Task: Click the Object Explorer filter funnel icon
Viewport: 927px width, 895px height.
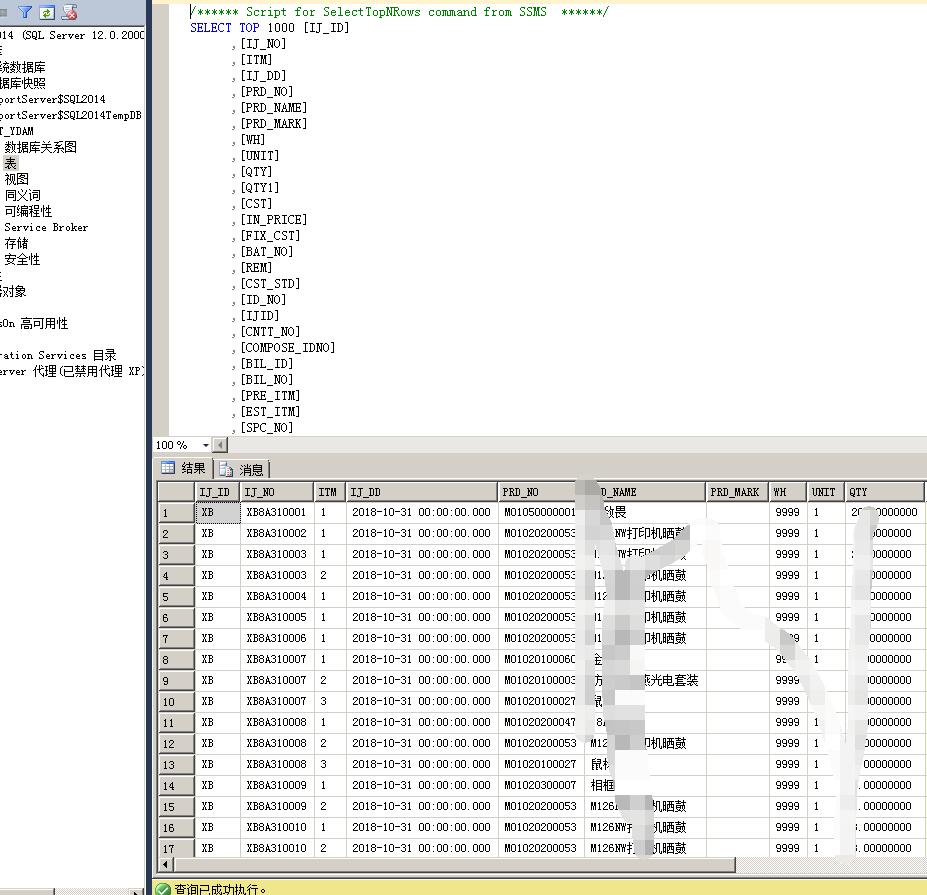Action: point(25,12)
